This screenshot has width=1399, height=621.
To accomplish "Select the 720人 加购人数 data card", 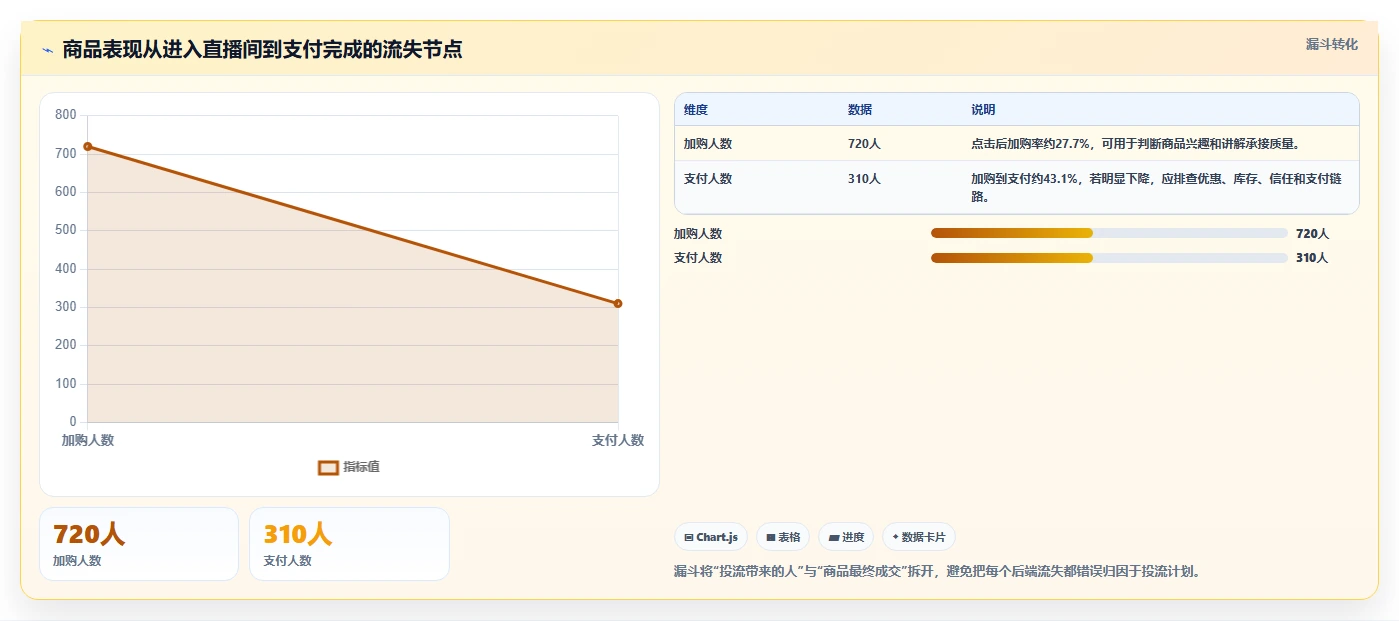I will coord(139,544).
